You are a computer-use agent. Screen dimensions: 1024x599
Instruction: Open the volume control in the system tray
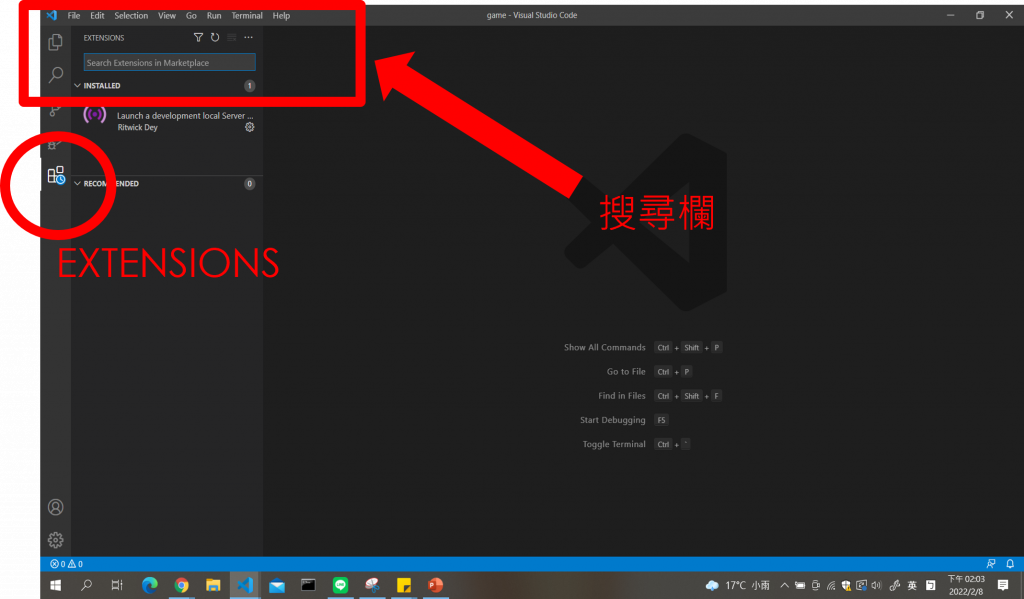click(x=876, y=585)
